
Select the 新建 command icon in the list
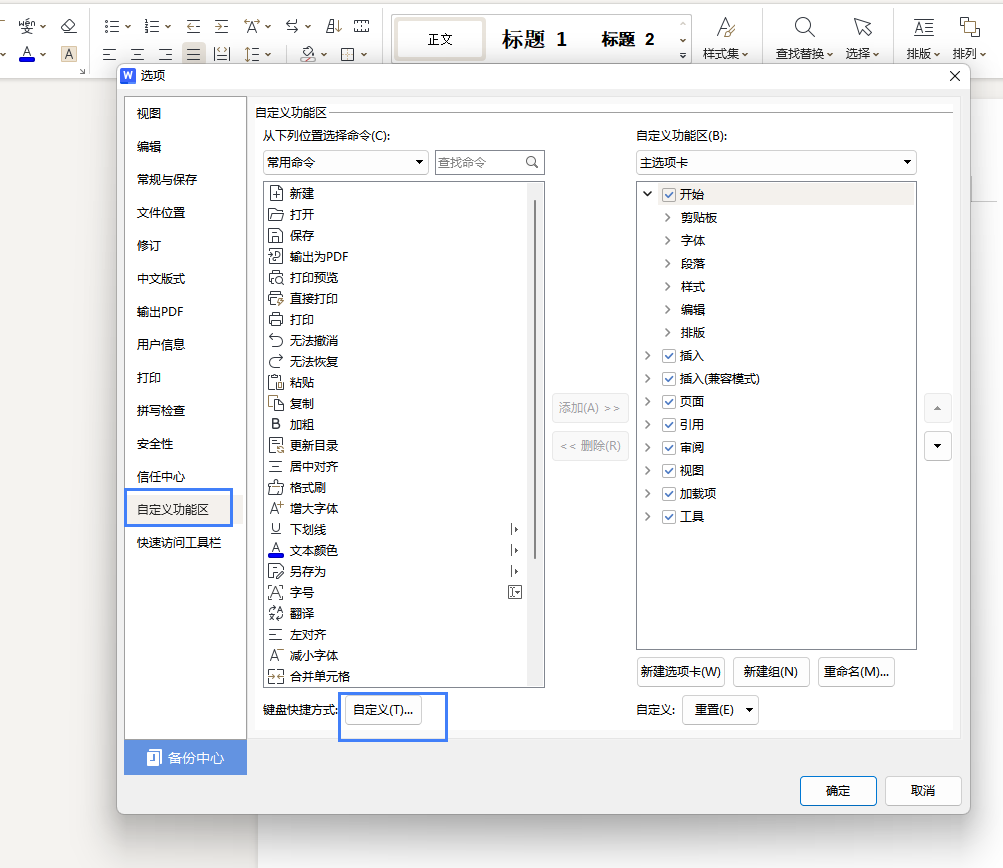(276, 193)
